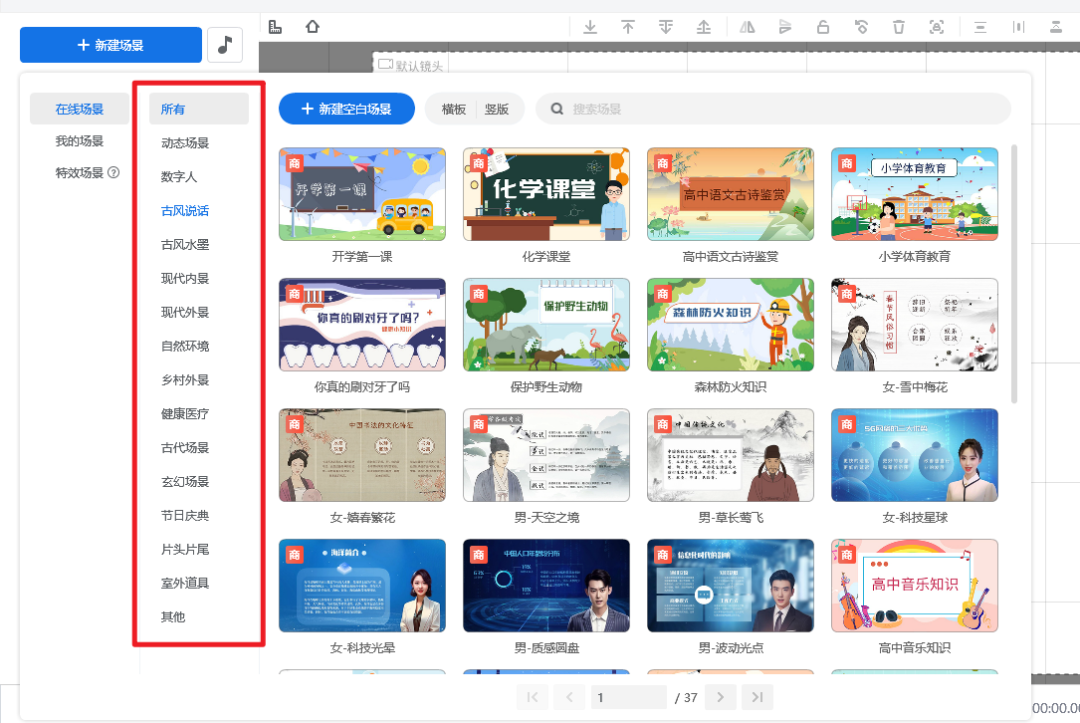Click the vertical align center icon
Viewport: 1080px width, 723px height.
tap(980, 28)
